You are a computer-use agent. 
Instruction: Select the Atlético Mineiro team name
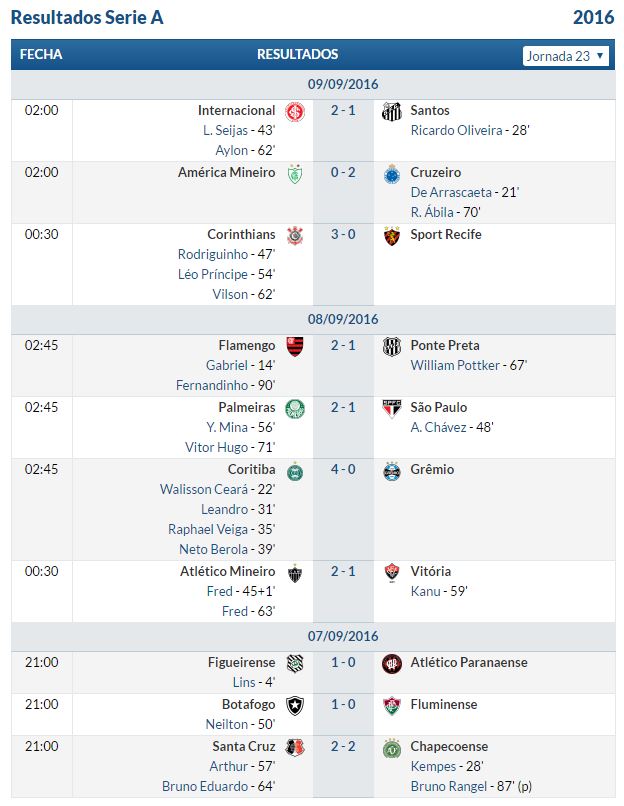pos(227,572)
